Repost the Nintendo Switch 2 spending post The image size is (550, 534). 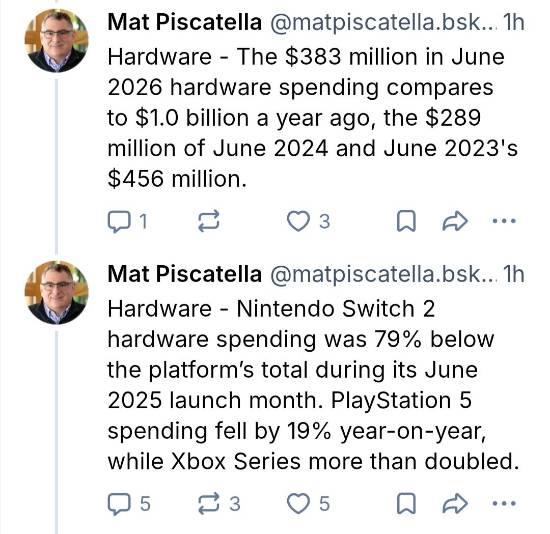pos(219,504)
